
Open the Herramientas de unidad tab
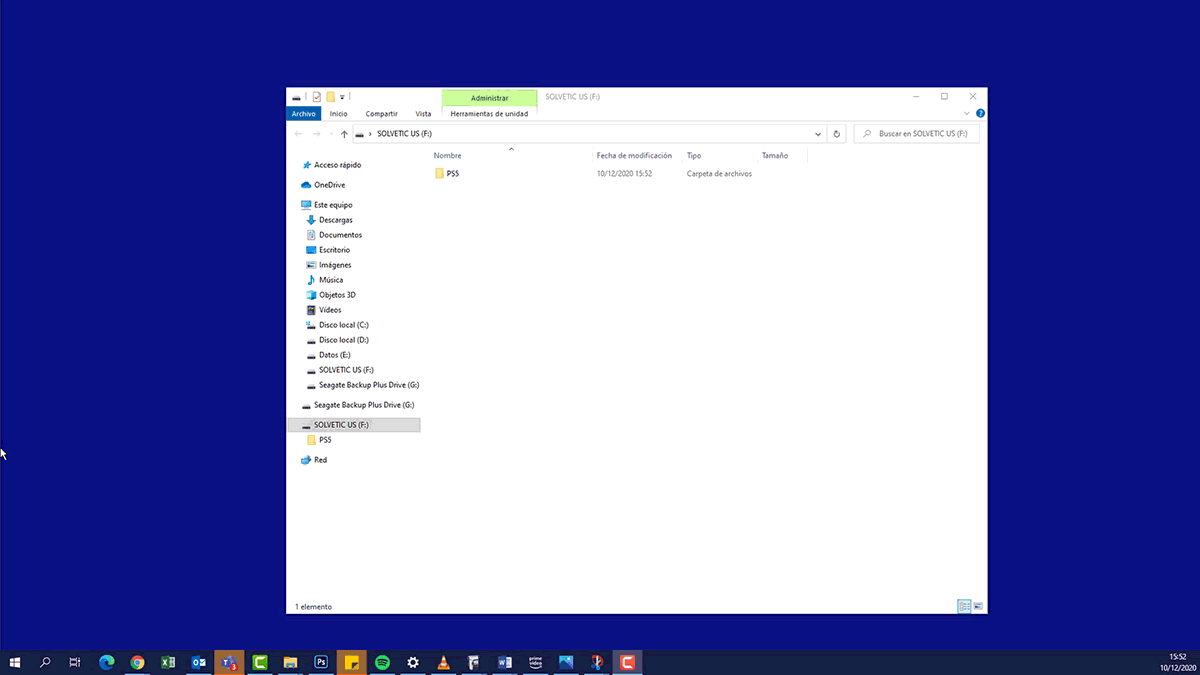coord(489,113)
